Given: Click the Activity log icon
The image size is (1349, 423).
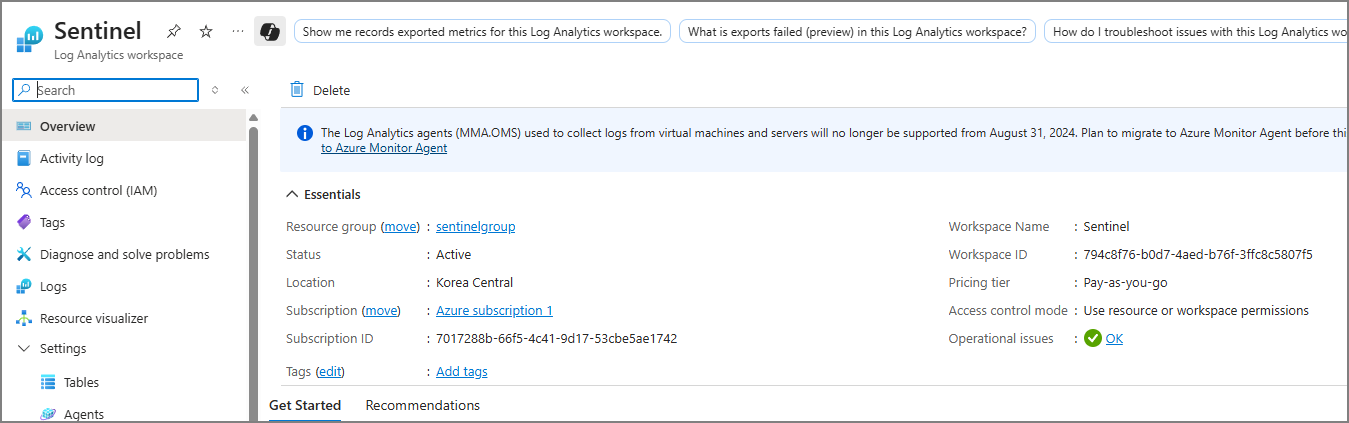Looking at the screenshot, I should tap(24, 158).
